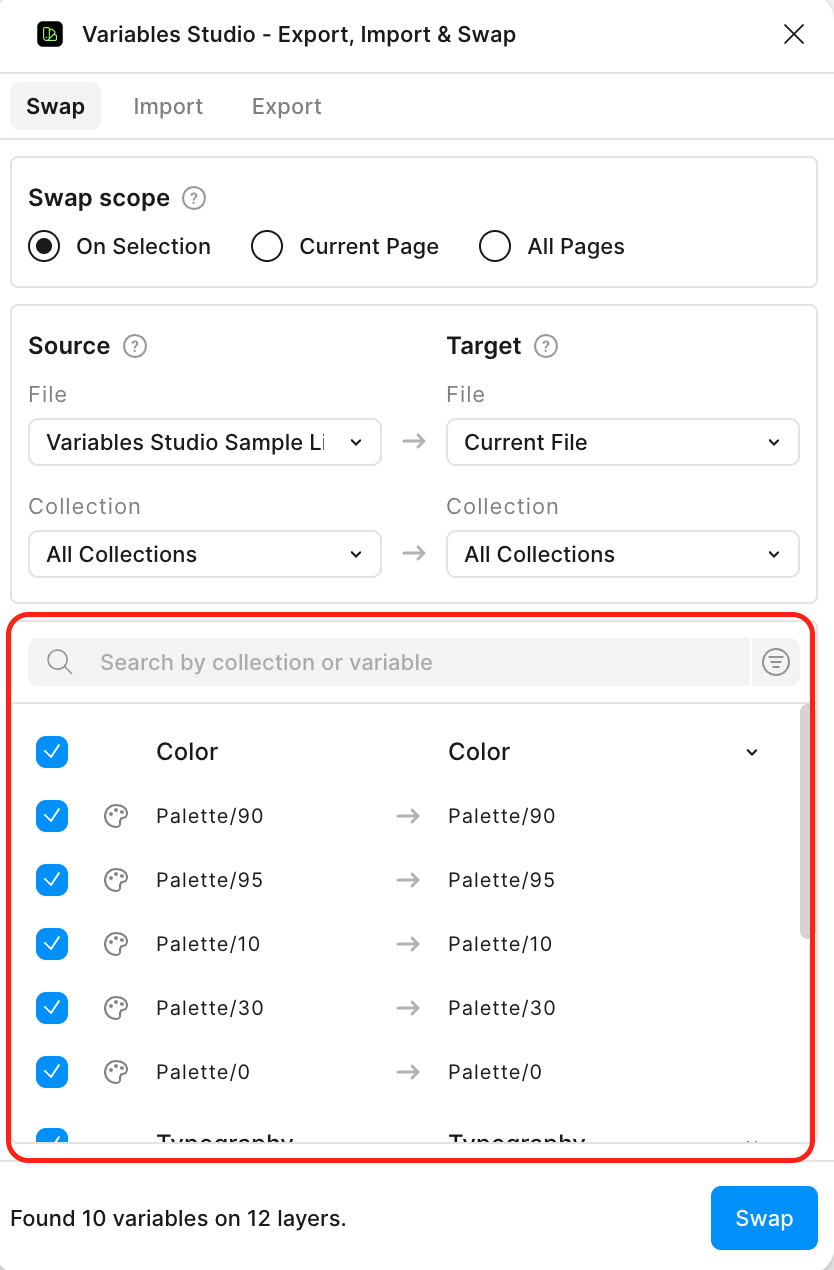
Task: Open the Variables Studio plugin logo icon
Action: [x=50, y=34]
